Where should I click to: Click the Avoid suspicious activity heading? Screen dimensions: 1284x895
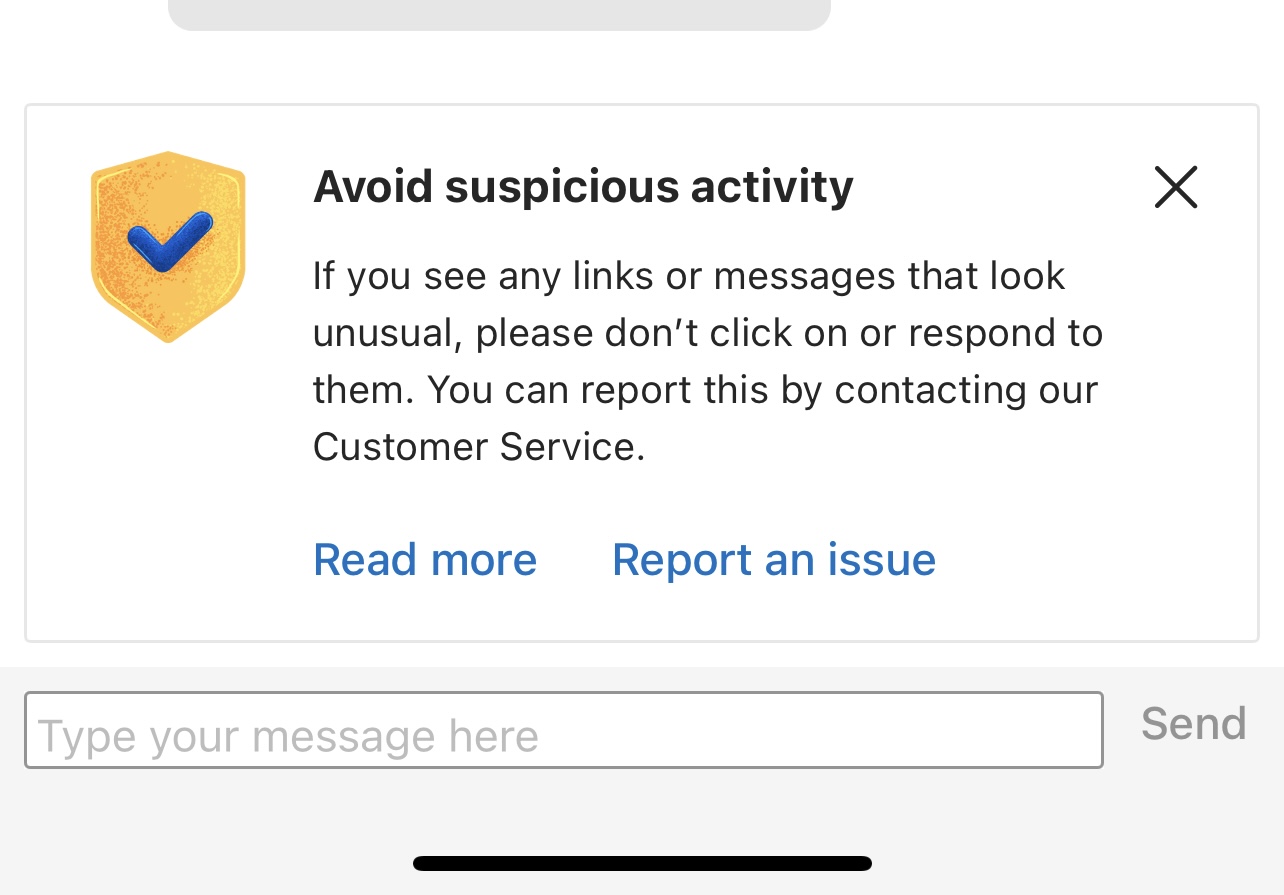point(583,187)
